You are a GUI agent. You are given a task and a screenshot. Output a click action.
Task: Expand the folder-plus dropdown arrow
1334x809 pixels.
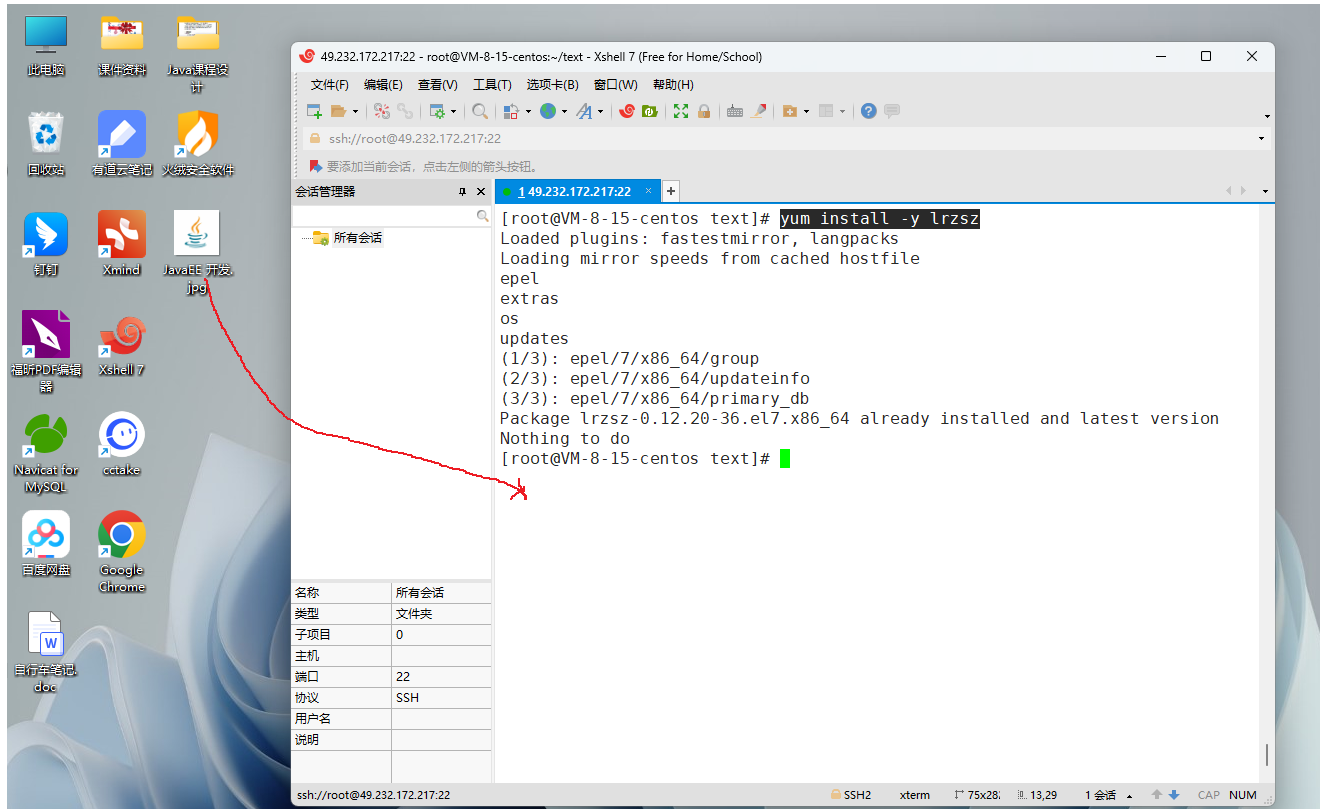[806, 112]
